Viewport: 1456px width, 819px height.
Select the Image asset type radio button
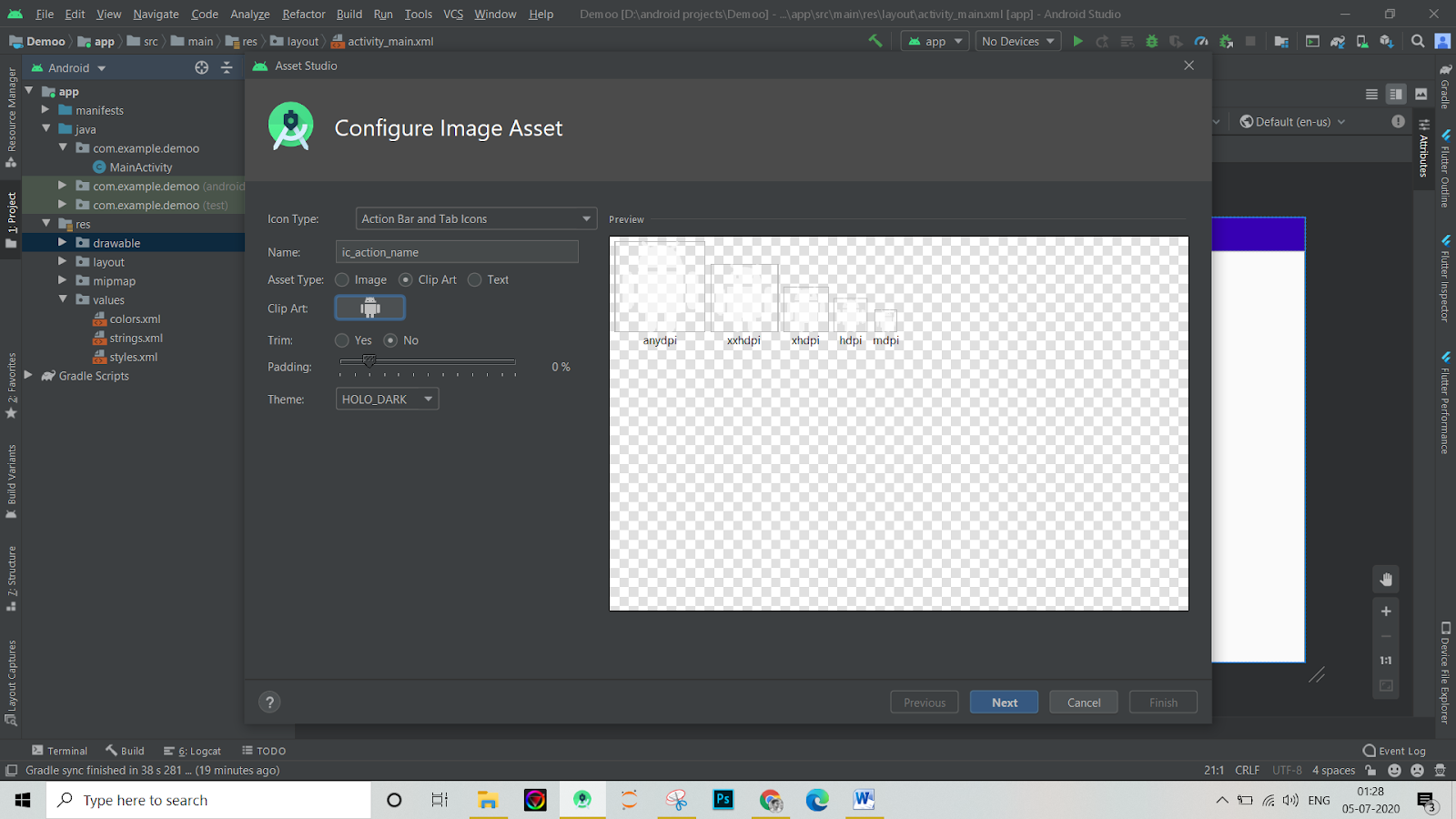[342, 279]
